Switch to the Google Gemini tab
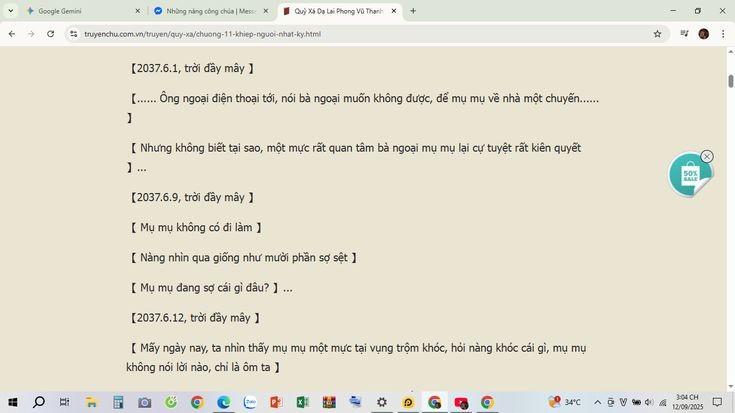The height and width of the screenshot is (413, 735). tap(75, 11)
